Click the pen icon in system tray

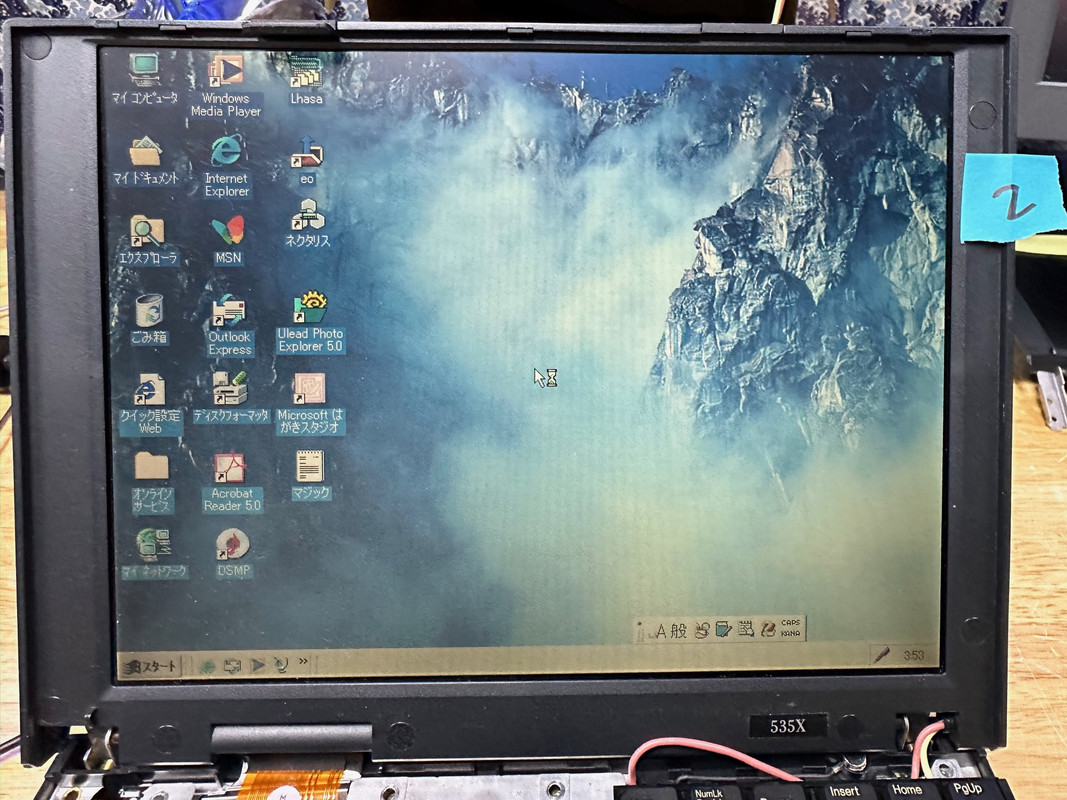click(882, 654)
